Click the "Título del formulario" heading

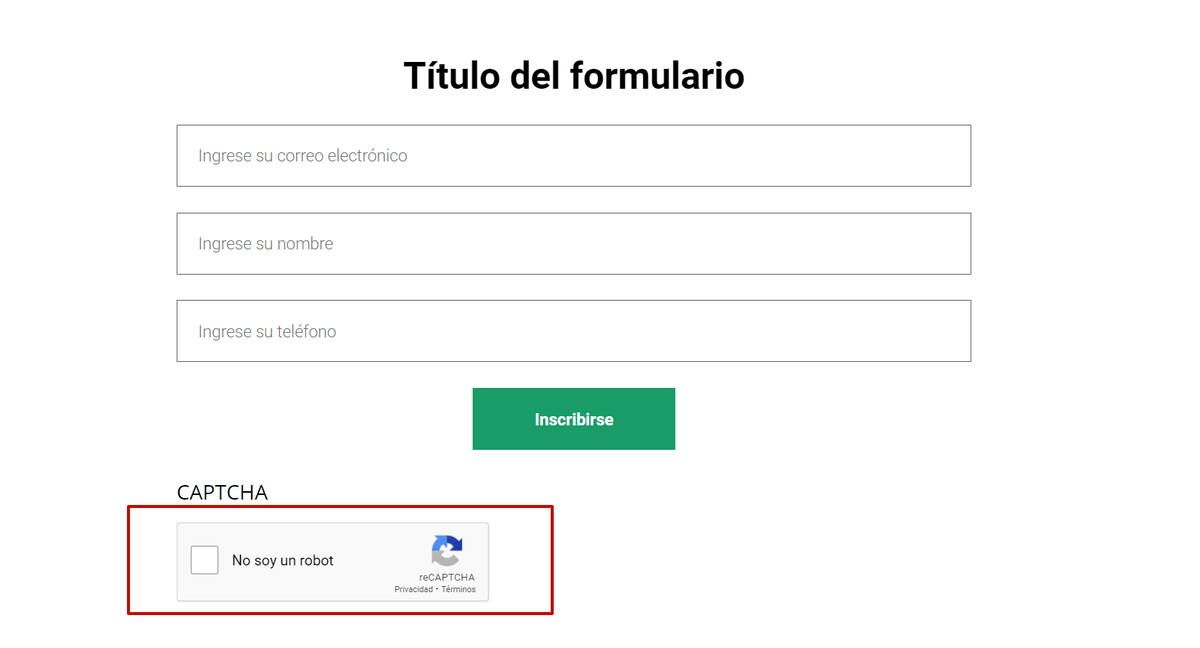click(x=574, y=76)
